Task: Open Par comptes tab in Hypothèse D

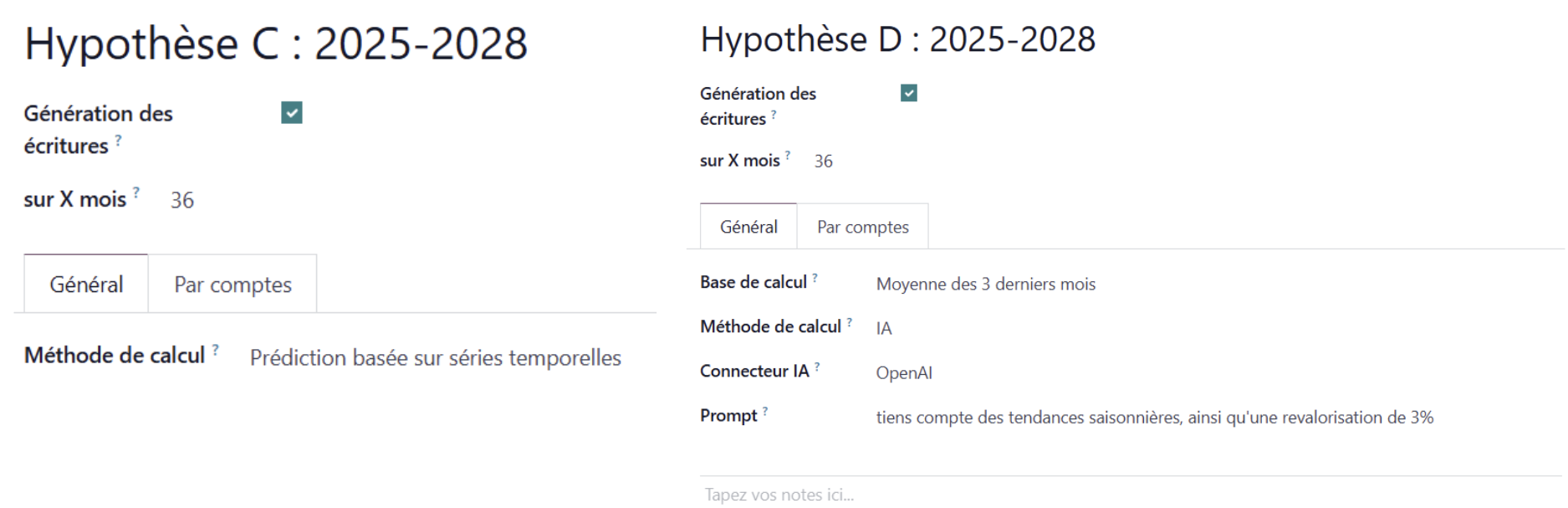Action: 862,227
